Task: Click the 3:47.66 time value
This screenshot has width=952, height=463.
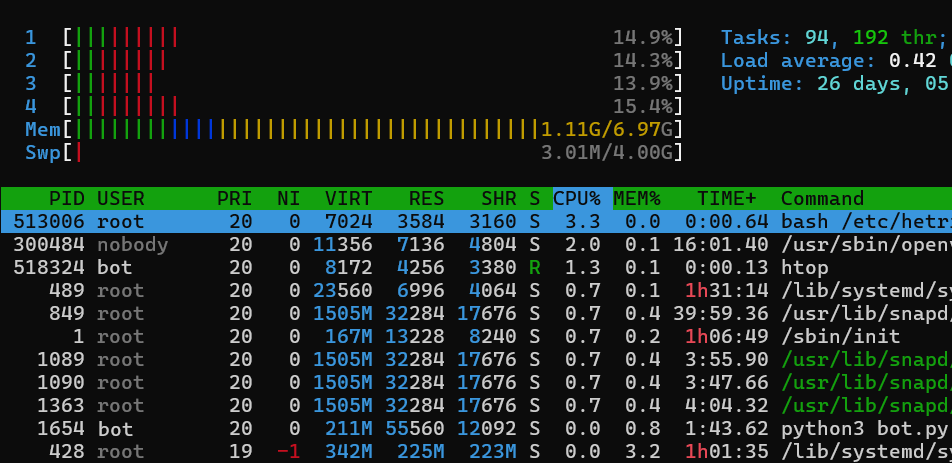Action: coord(727,383)
